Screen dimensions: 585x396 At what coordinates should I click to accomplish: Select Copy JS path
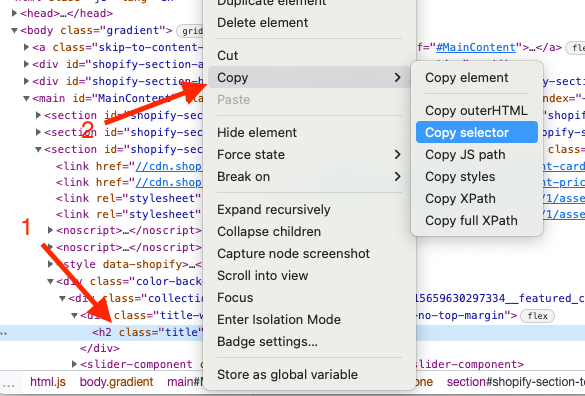pos(465,155)
